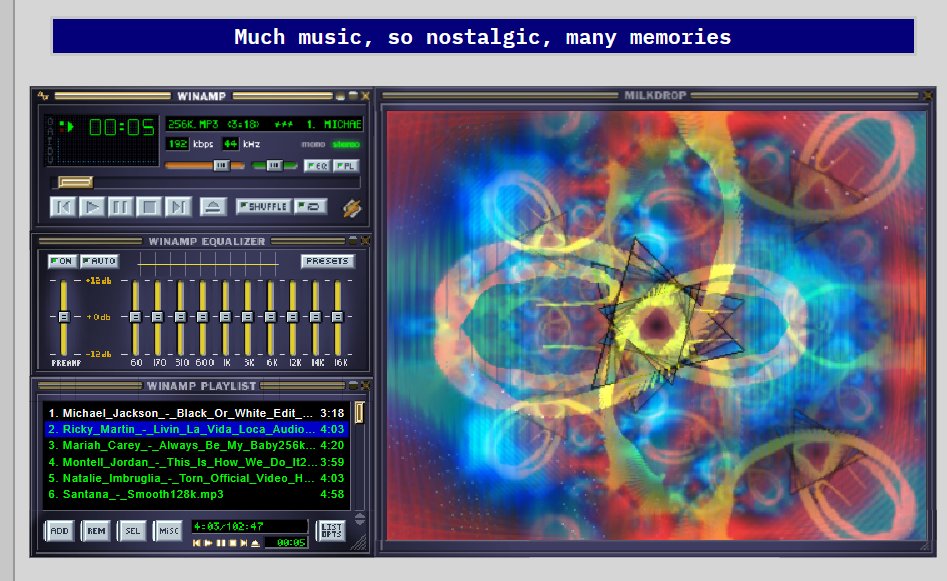
Task: Click the 6K equalizer band slider
Action: click(270, 317)
